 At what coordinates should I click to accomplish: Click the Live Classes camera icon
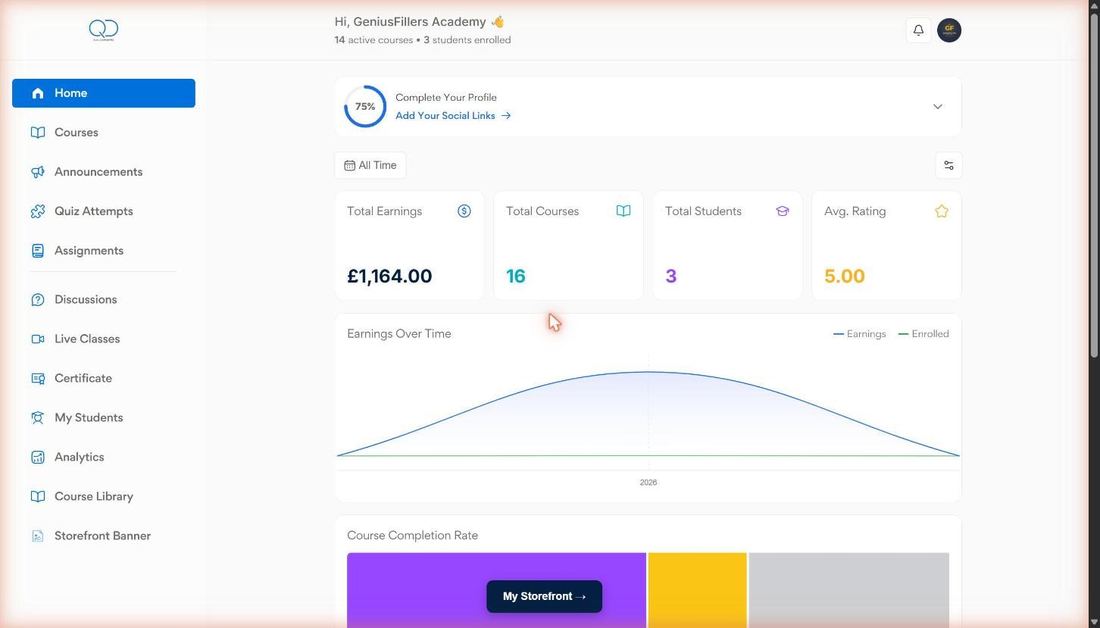pos(38,339)
